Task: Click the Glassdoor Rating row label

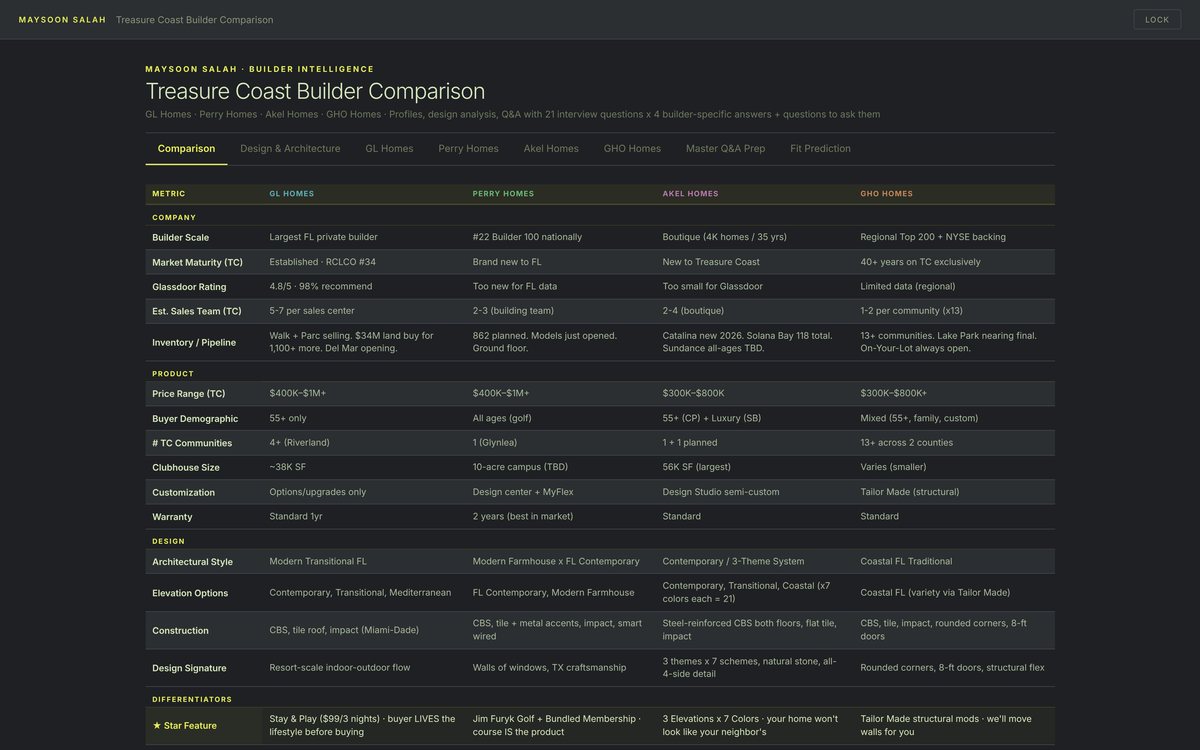Action: (x=191, y=286)
